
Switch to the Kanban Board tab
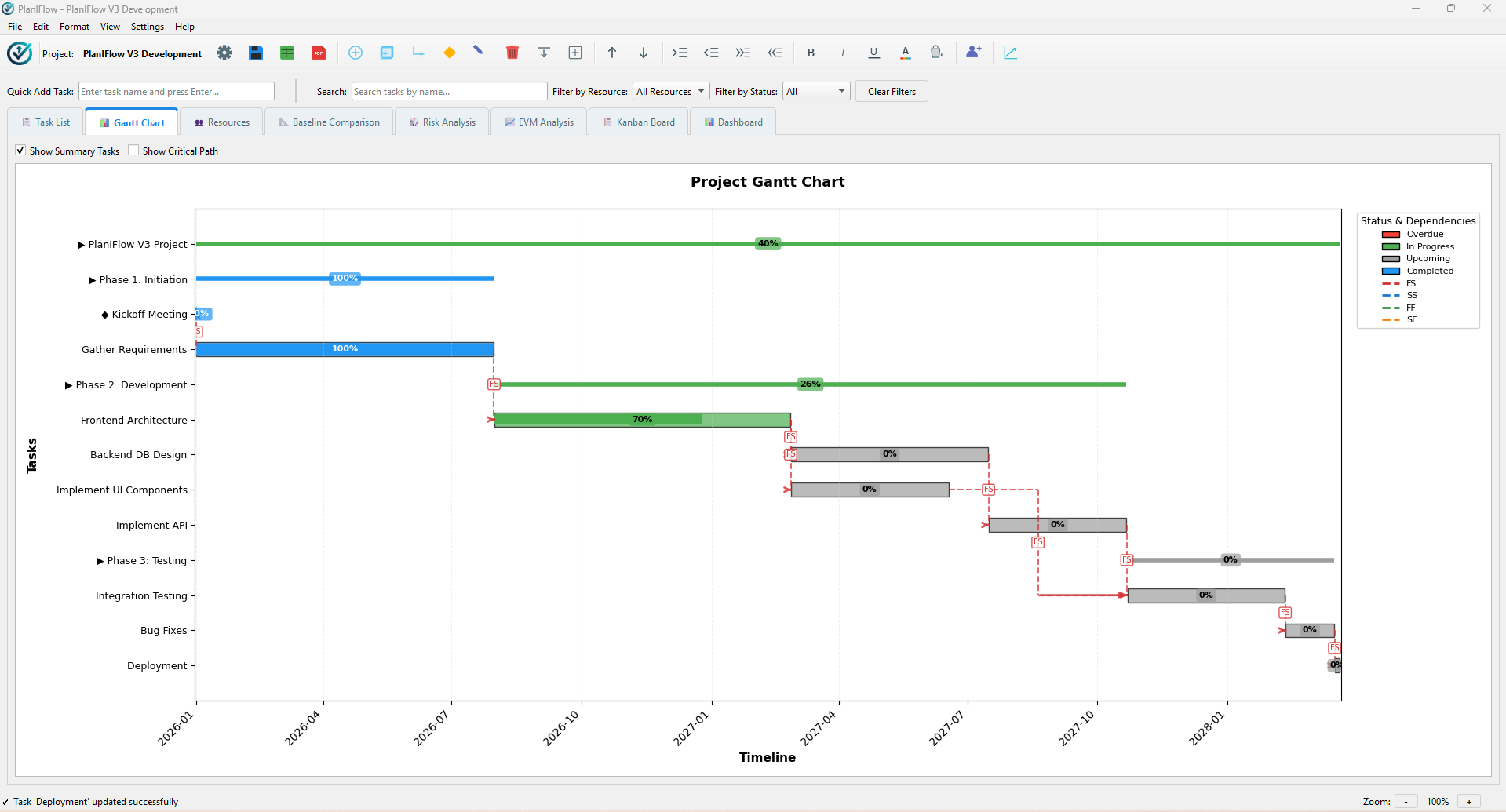tap(639, 122)
